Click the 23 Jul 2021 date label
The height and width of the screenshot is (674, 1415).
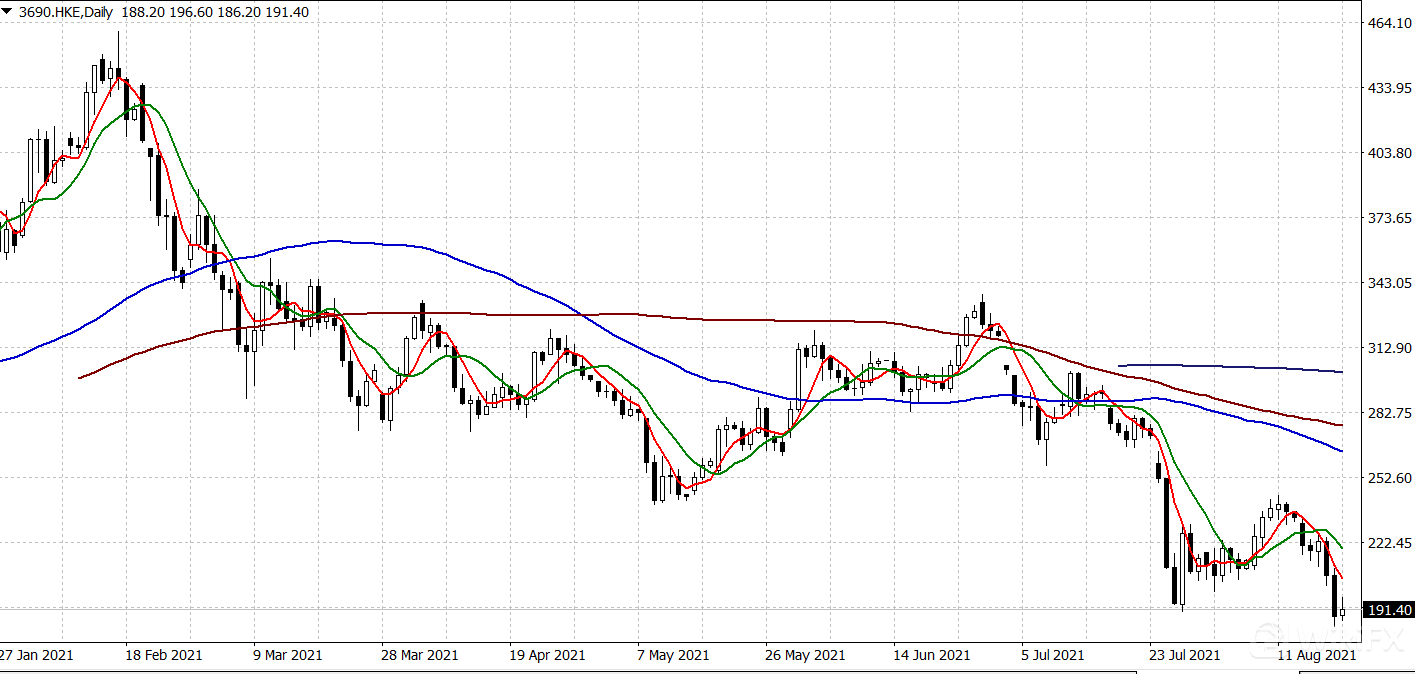point(1185,655)
